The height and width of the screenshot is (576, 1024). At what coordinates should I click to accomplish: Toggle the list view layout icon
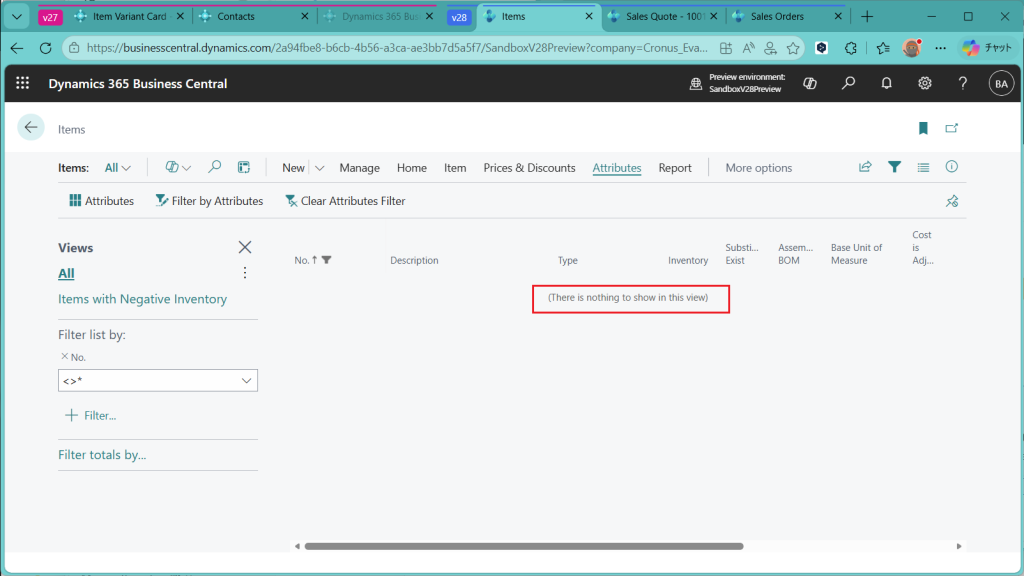click(x=923, y=167)
